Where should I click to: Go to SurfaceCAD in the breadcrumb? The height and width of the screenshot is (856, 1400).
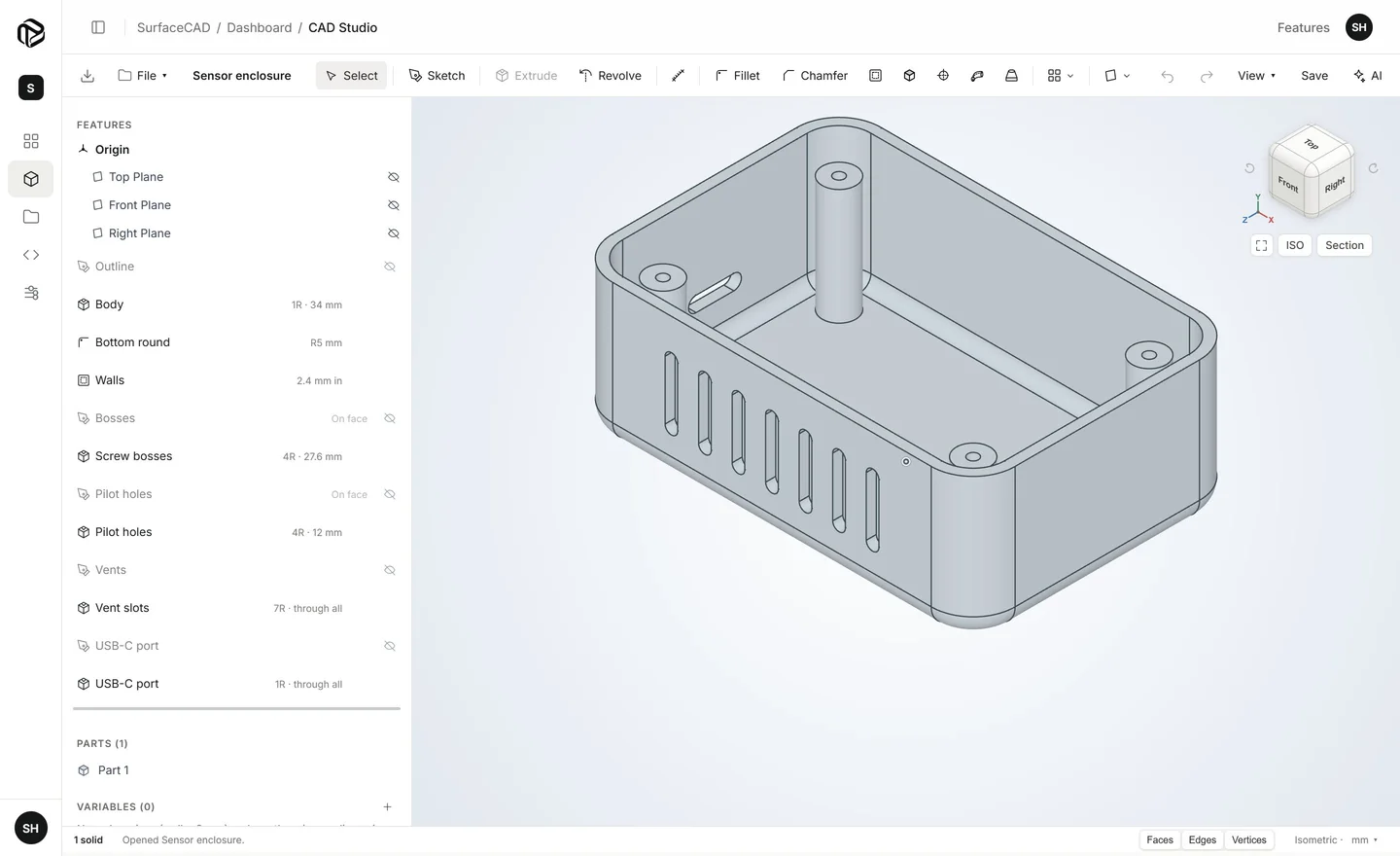click(x=173, y=27)
